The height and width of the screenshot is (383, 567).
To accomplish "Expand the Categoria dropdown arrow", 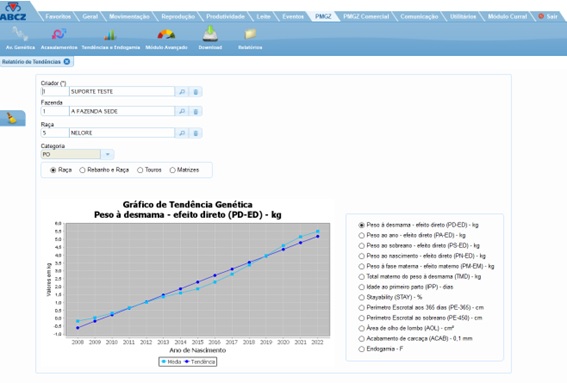I will [x=107, y=154].
